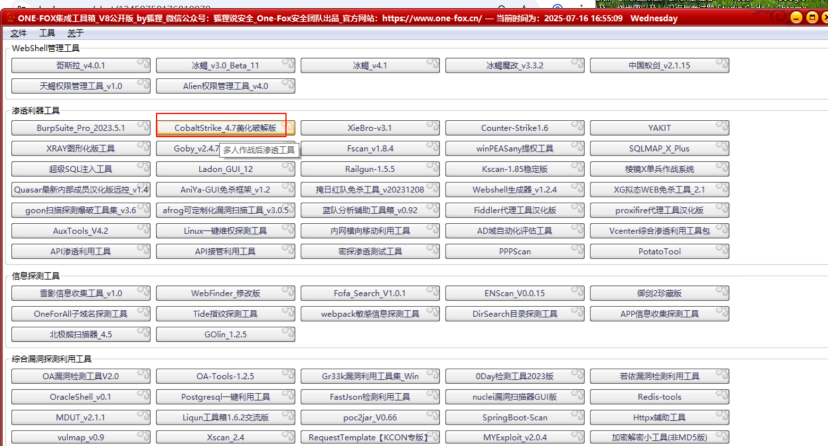Open 超级SQL注入工具

click(x=81, y=169)
